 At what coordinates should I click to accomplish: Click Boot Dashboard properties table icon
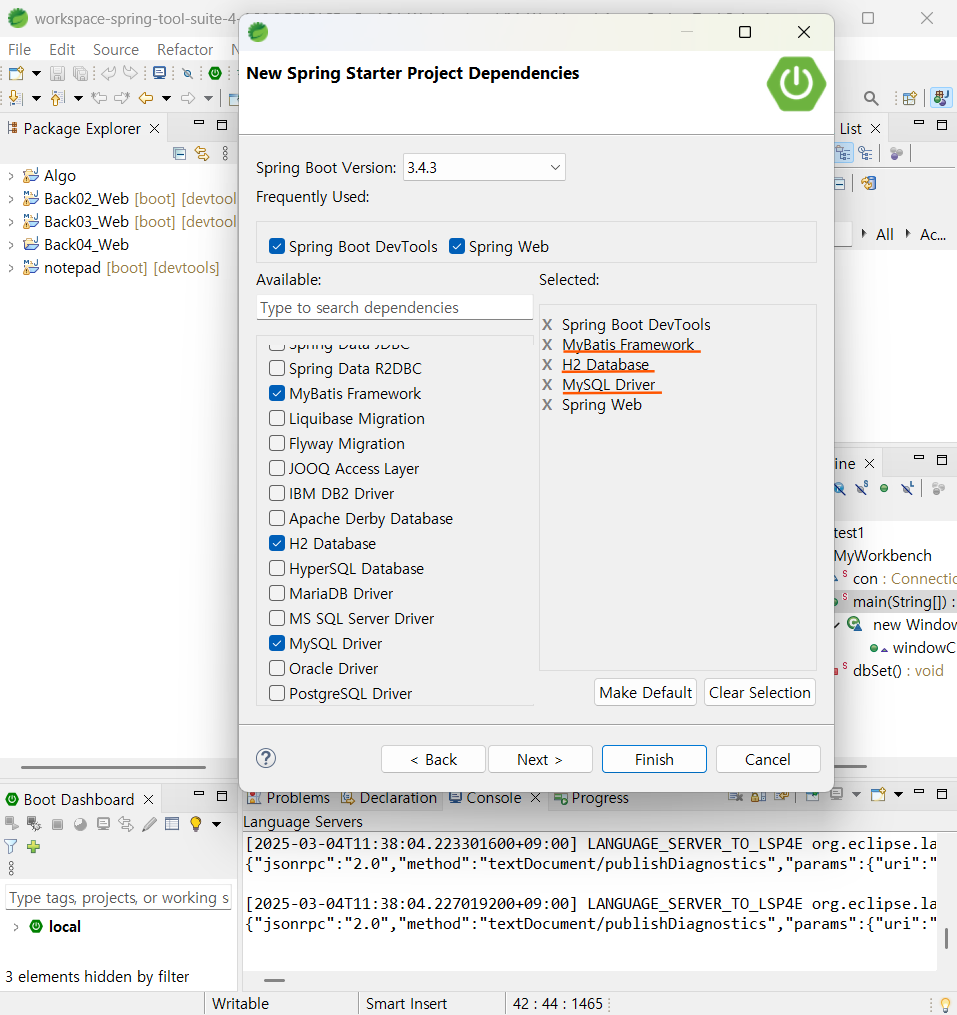pos(172,823)
